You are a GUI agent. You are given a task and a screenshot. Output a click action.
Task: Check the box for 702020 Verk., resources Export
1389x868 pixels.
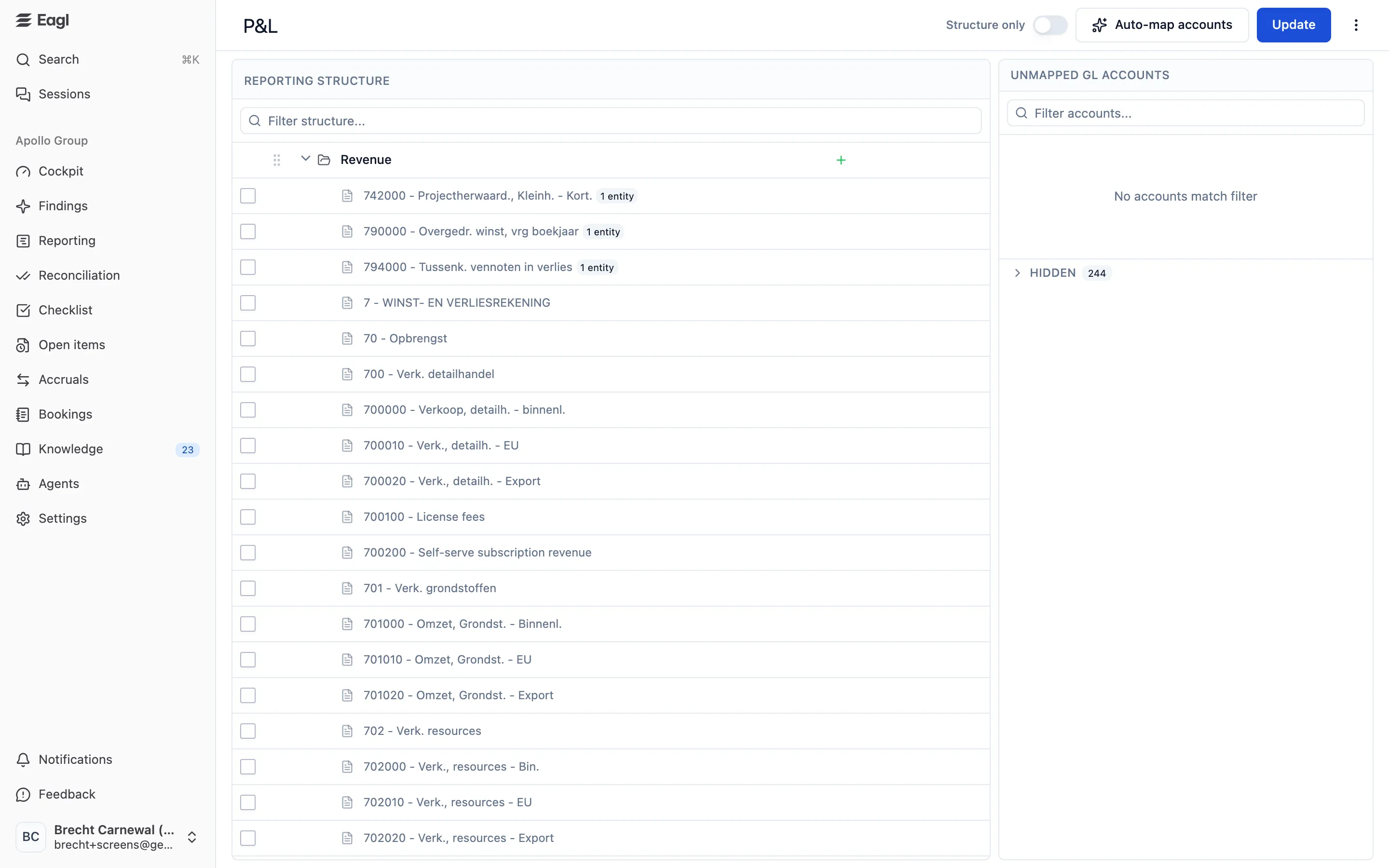pos(248,838)
